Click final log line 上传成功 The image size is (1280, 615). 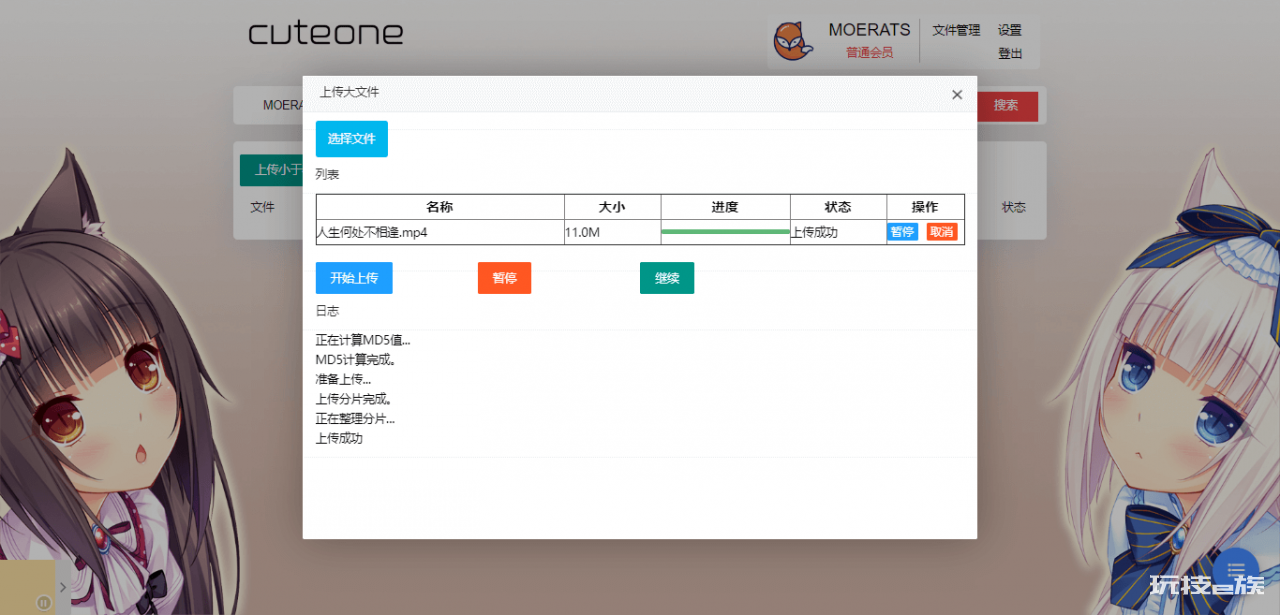(x=339, y=438)
